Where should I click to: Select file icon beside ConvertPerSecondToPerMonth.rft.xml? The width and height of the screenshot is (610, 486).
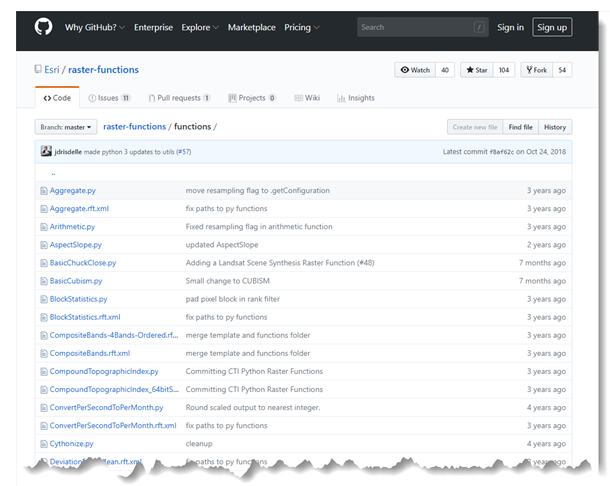[44, 426]
